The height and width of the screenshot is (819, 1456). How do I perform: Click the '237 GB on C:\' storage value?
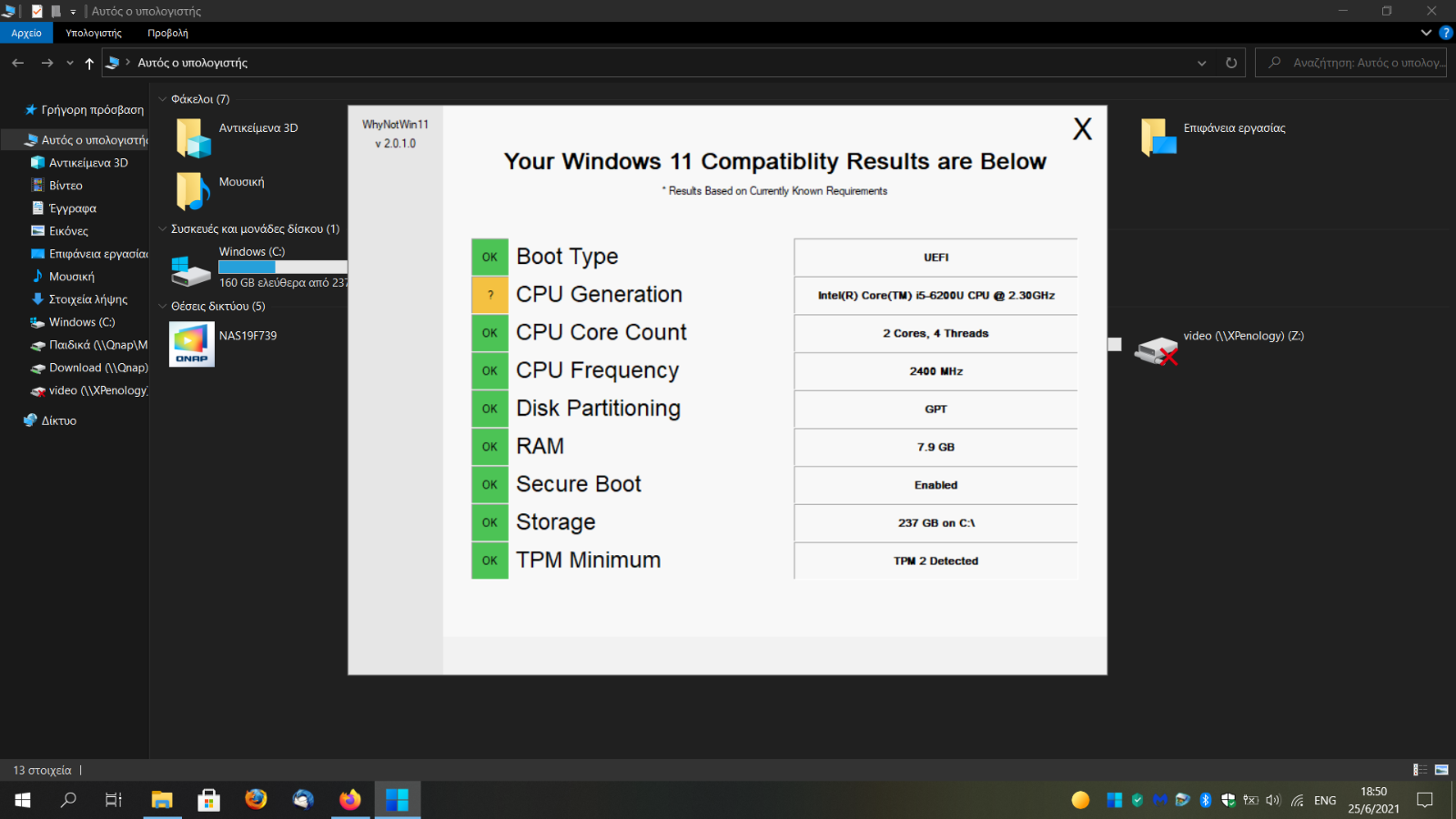pyautogui.click(x=935, y=522)
